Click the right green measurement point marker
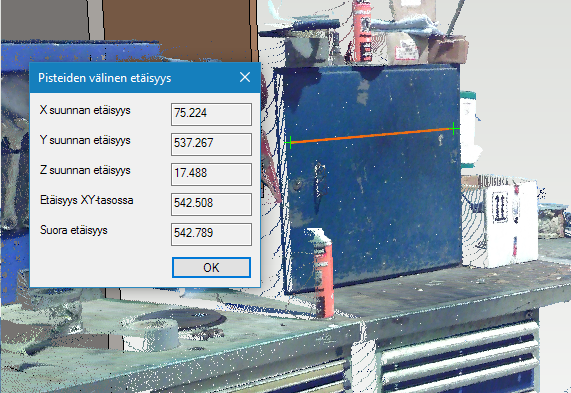Screen dimensions: 571x393 pos(454,128)
